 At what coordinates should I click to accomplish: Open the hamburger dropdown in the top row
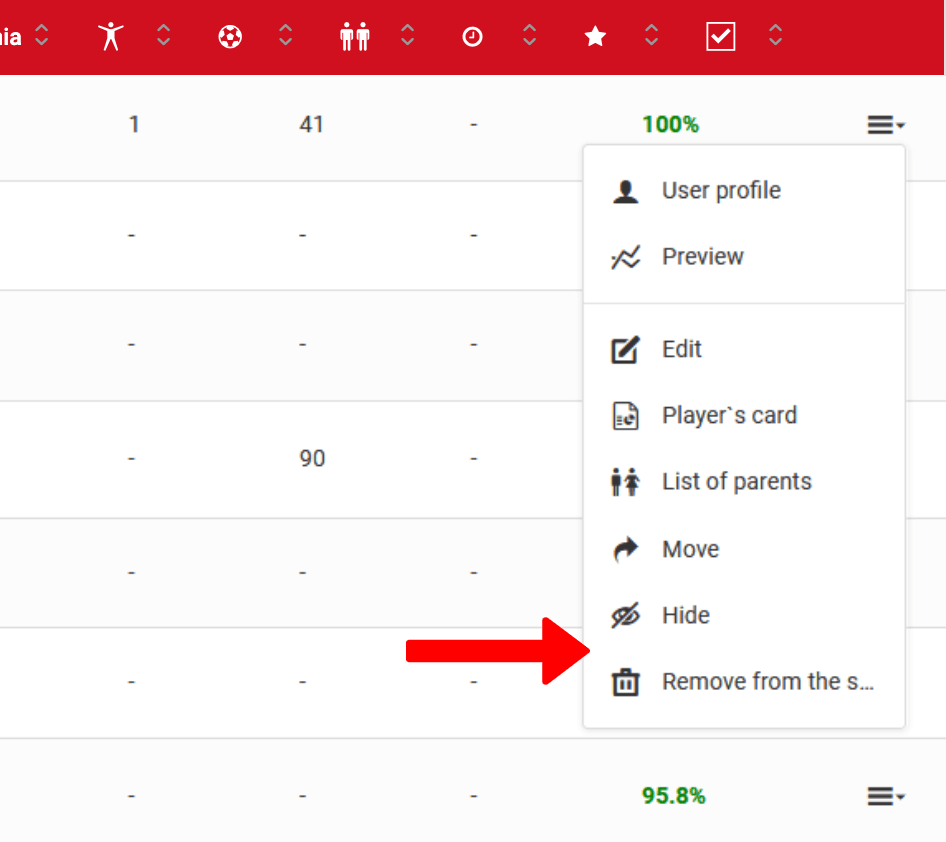(884, 124)
